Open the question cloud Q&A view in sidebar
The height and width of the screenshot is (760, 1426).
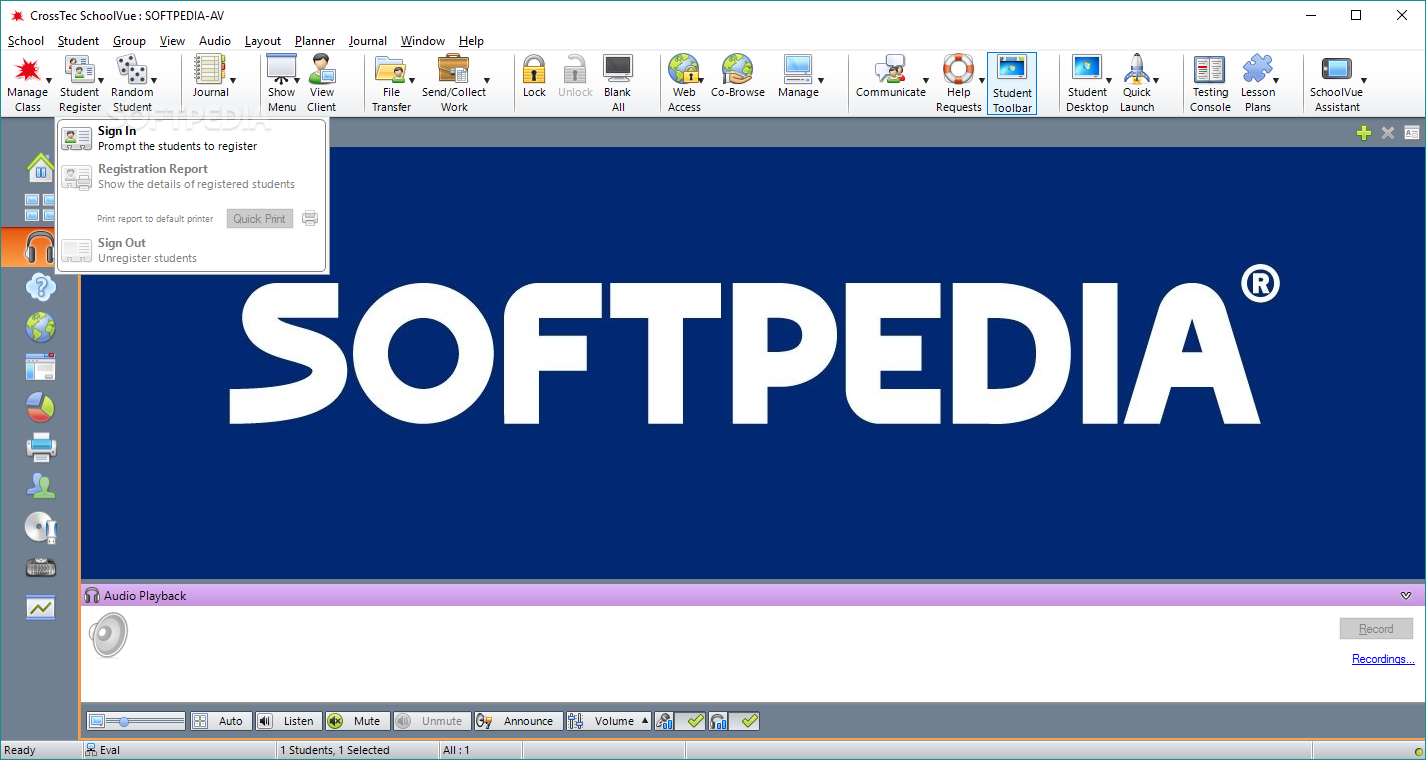[40, 287]
